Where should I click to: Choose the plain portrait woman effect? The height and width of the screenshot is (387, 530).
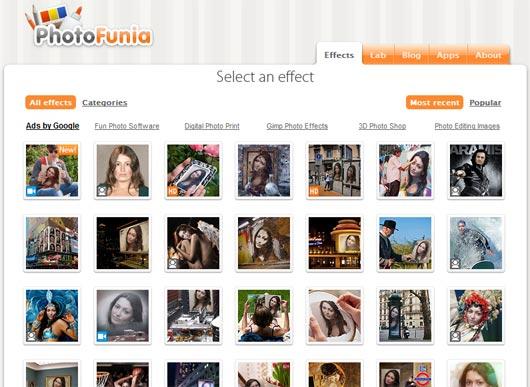(x=123, y=170)
